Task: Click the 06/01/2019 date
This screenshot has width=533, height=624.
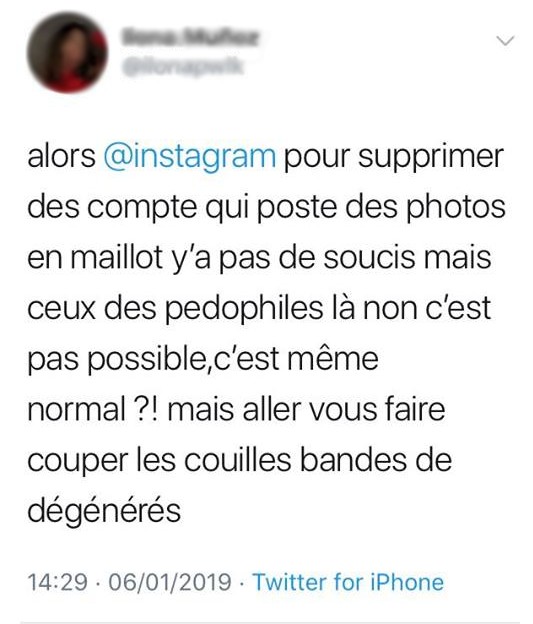Action: tap(170, 582)
